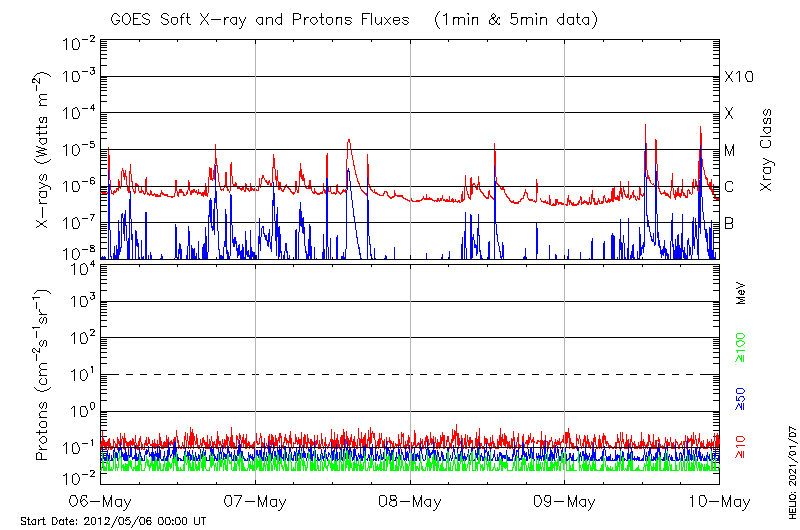Click the green ≥100 MeV legend label

(741, 345)
